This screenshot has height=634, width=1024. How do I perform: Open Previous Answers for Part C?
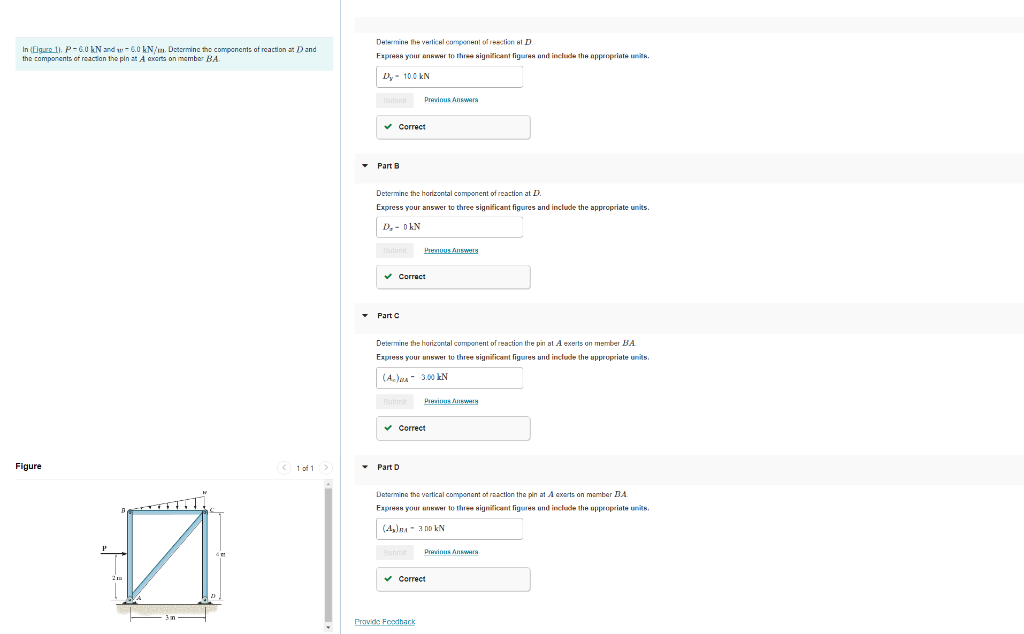point(451,402)
